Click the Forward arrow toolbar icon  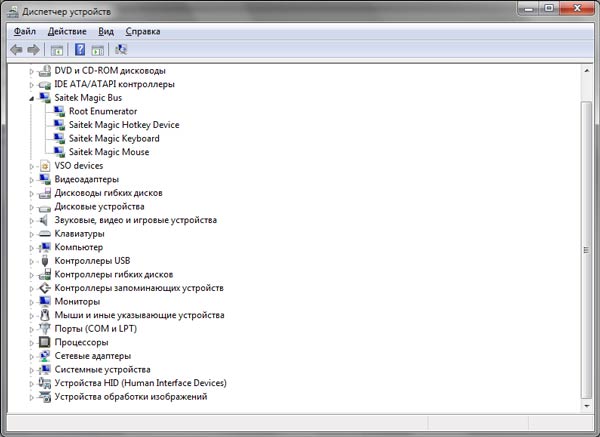pyautogui.click(x=34, y=49)
